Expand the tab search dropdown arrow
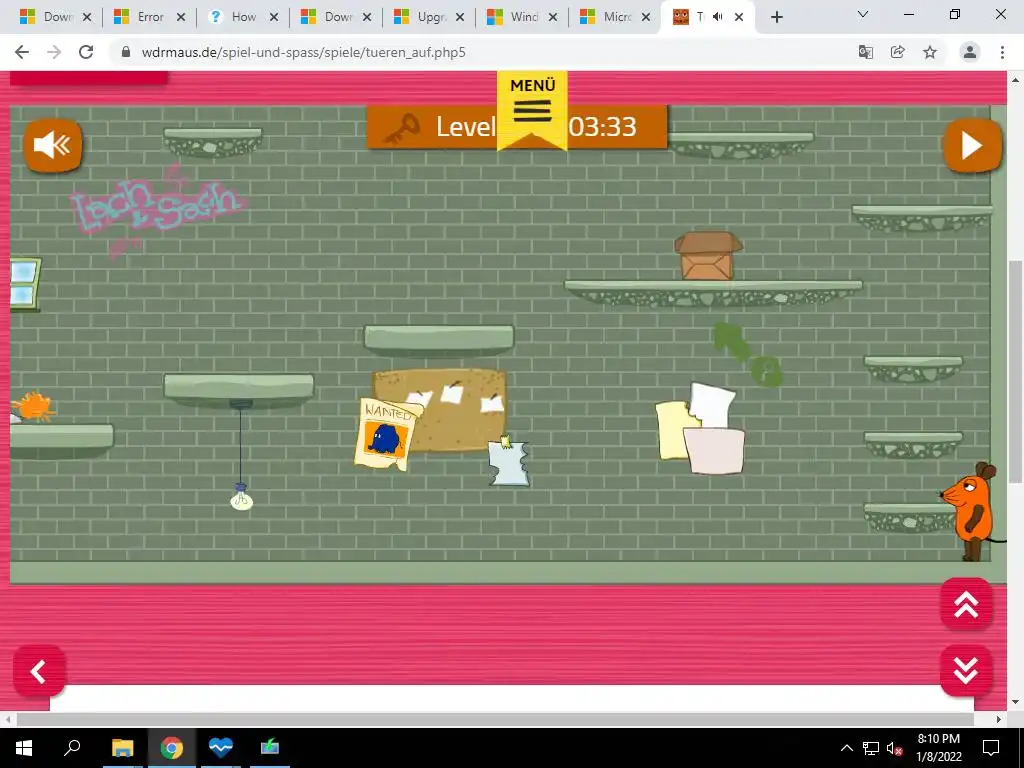Viewport: 1024px width, 768px height. point(863,14)
